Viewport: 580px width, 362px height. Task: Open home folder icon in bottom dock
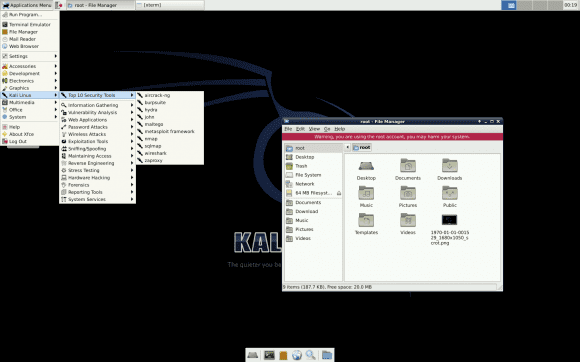coord(327,355)
